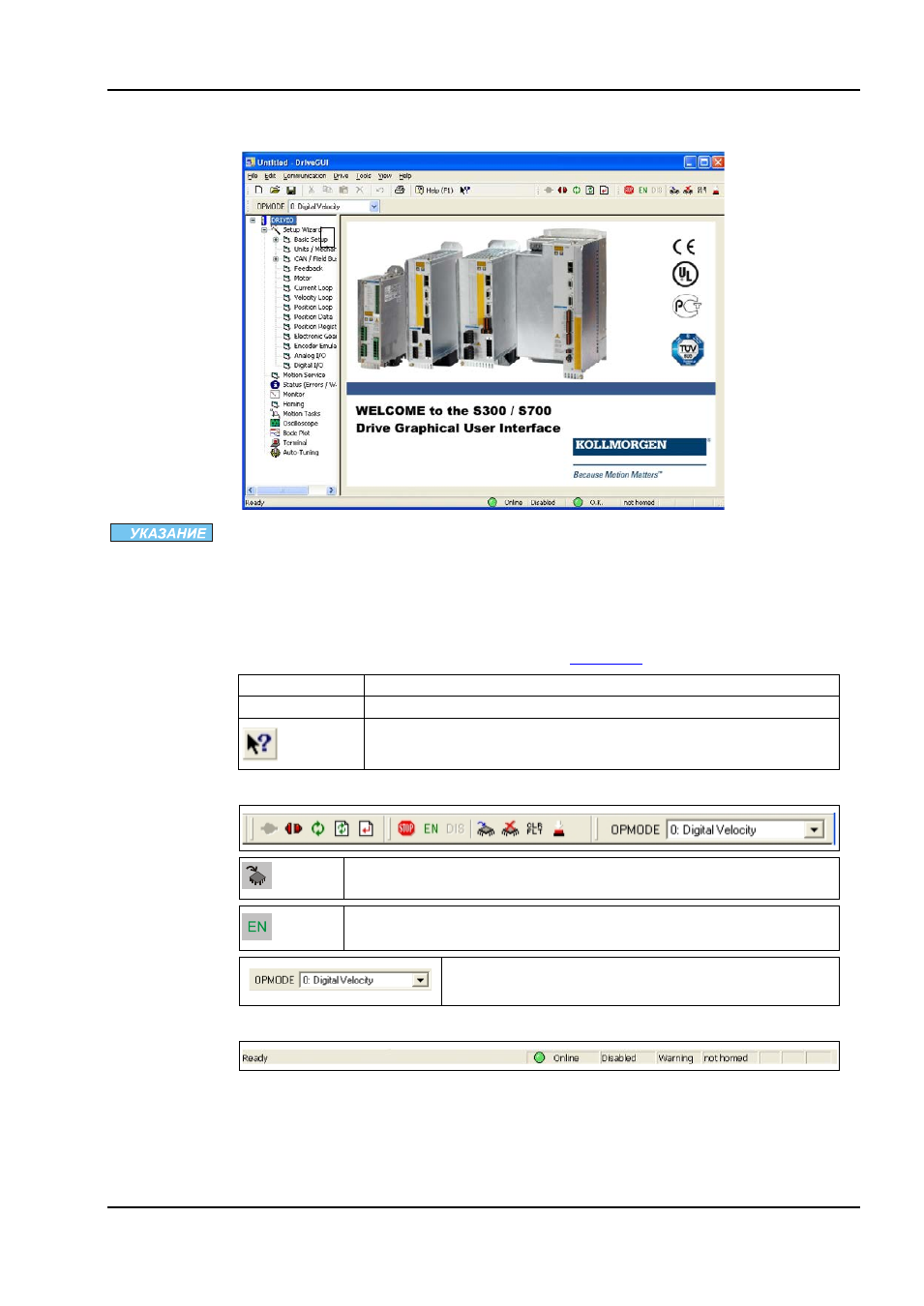Click the CLR FLT clear-fault icon in the enlarged toolbar strip

click(534, 829)
